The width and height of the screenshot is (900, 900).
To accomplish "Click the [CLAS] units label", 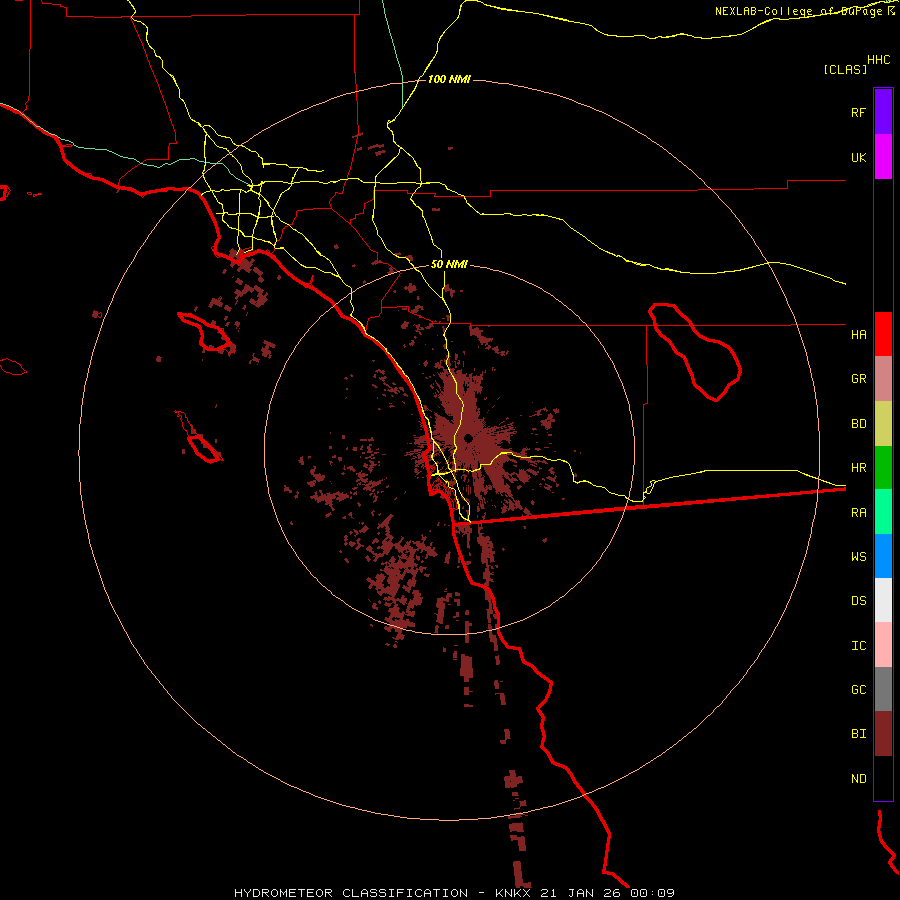I will (845, 69).
